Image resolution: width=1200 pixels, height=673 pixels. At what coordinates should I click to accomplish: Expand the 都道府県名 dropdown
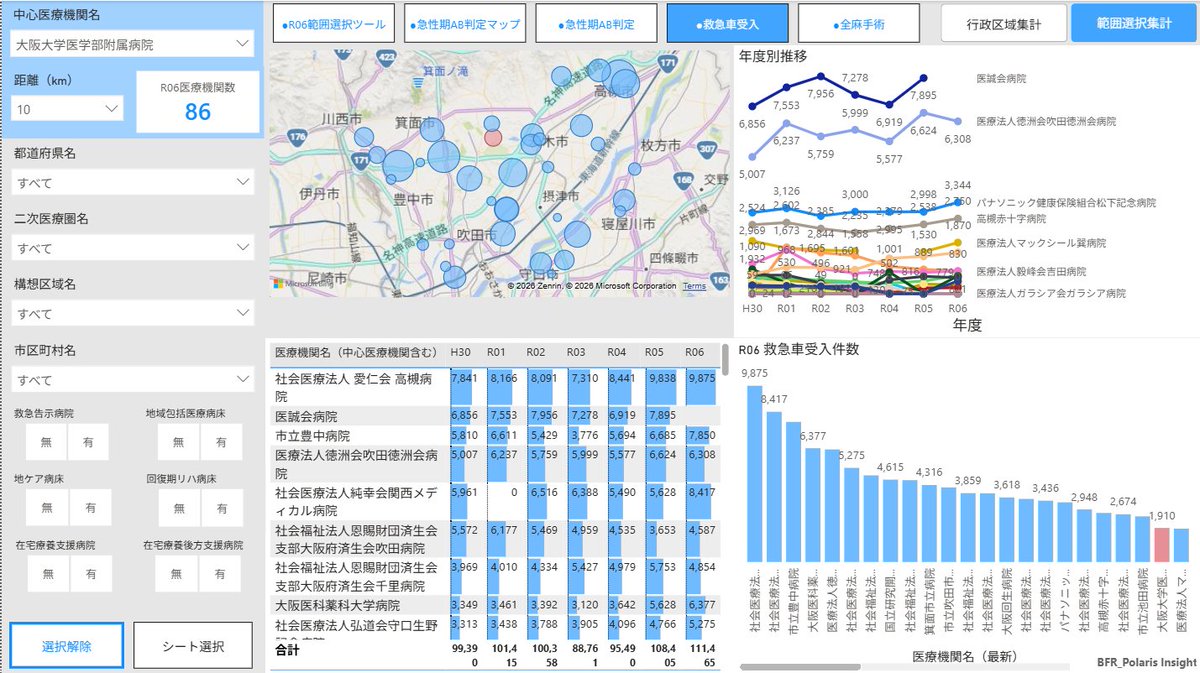click(x=132, y=183)
